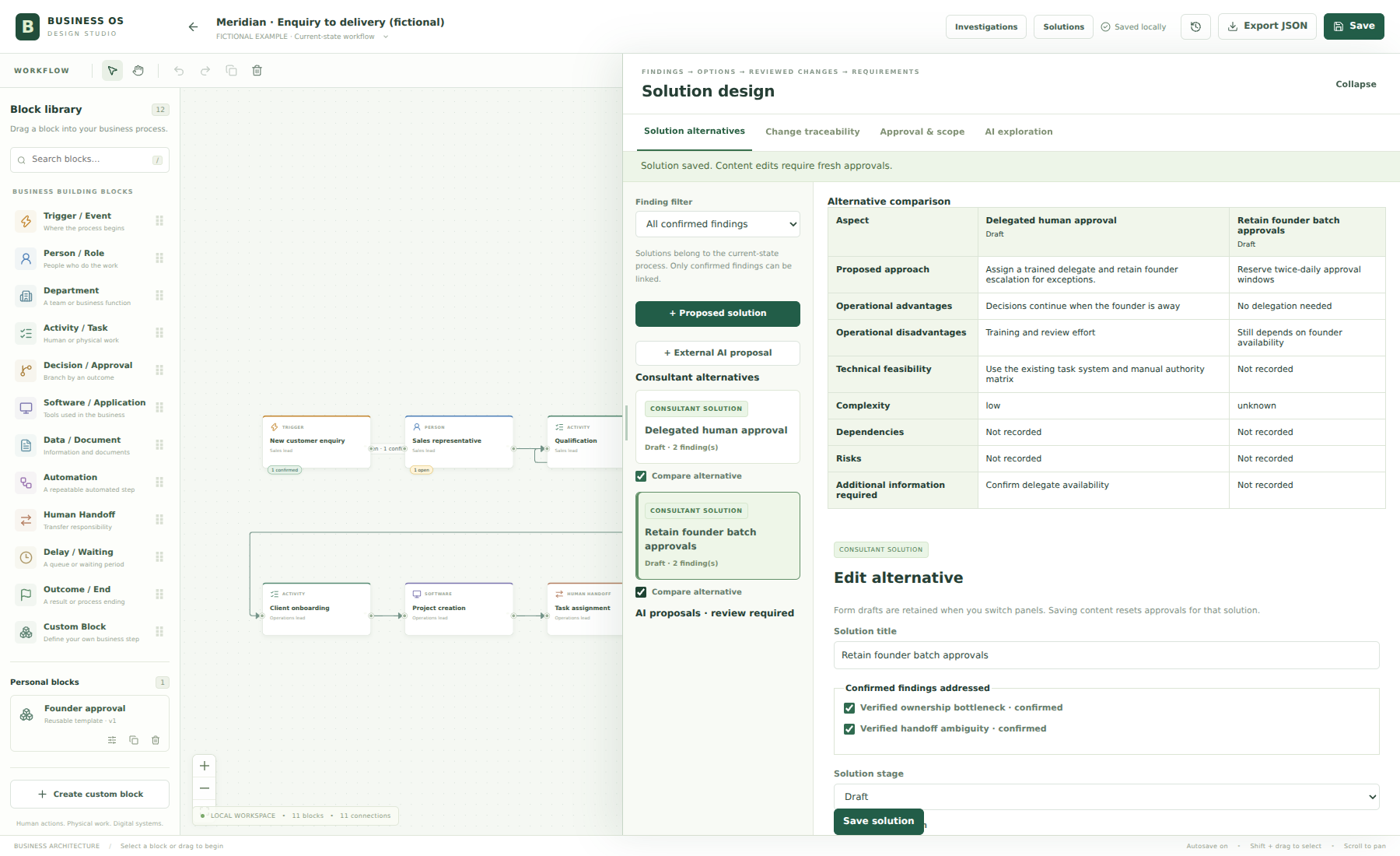Click the redo arrow icon
Screen dimensions: 1400x856
point(205,71)
